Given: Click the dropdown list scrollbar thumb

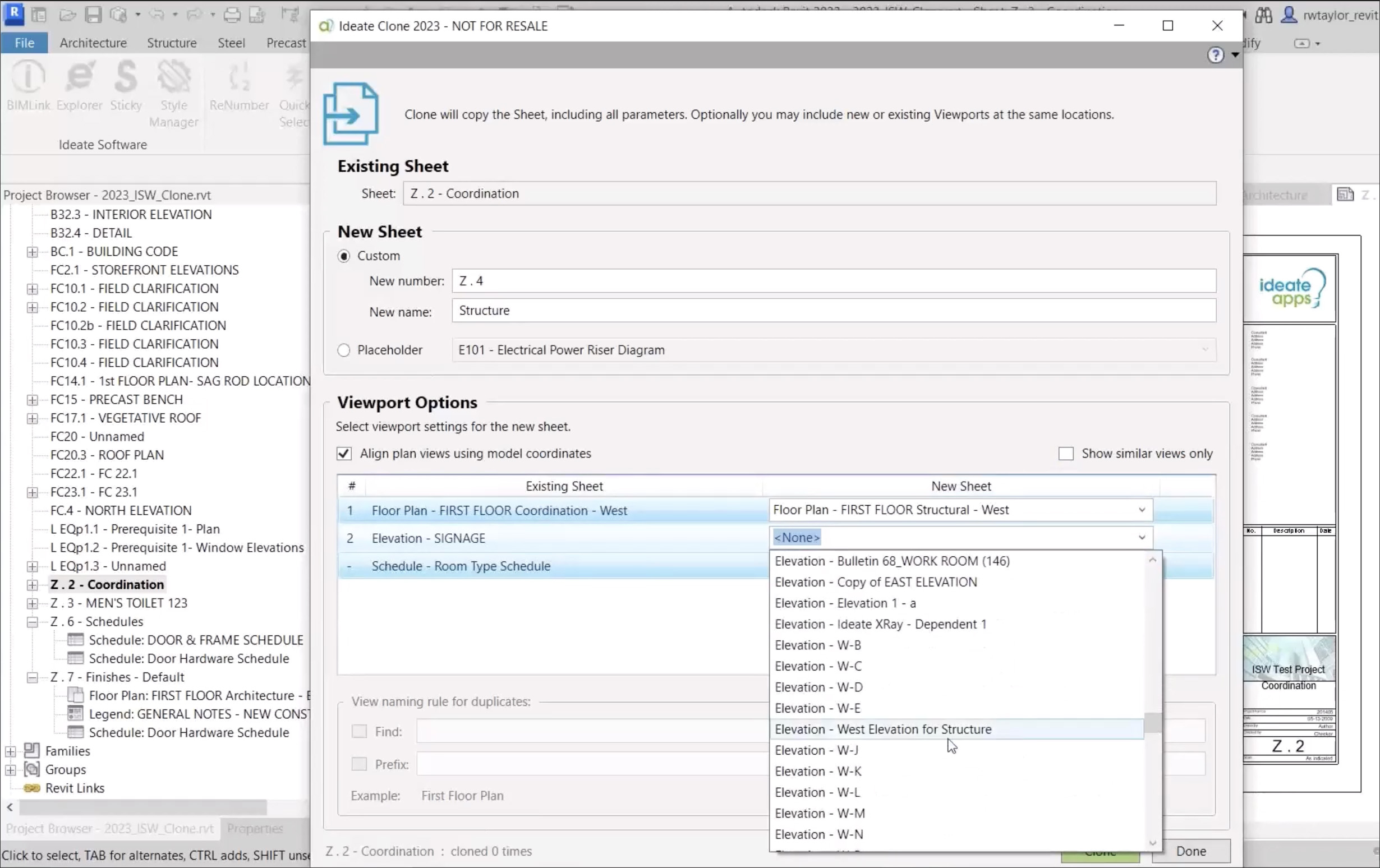Looking at the screenshot, I should 1152,722.
